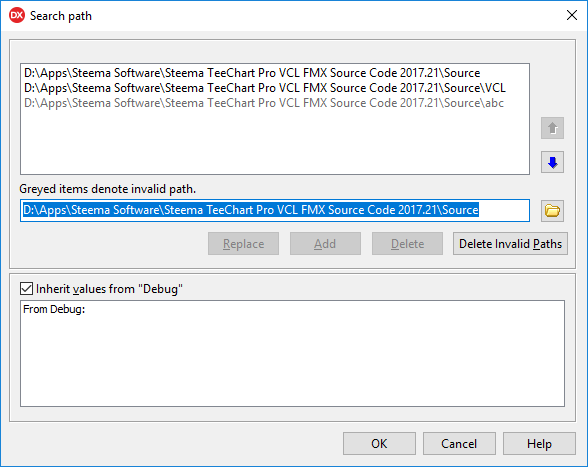Close the Search path dialog
The height and width of the screenshot is (467, 588).
[572, 15]
